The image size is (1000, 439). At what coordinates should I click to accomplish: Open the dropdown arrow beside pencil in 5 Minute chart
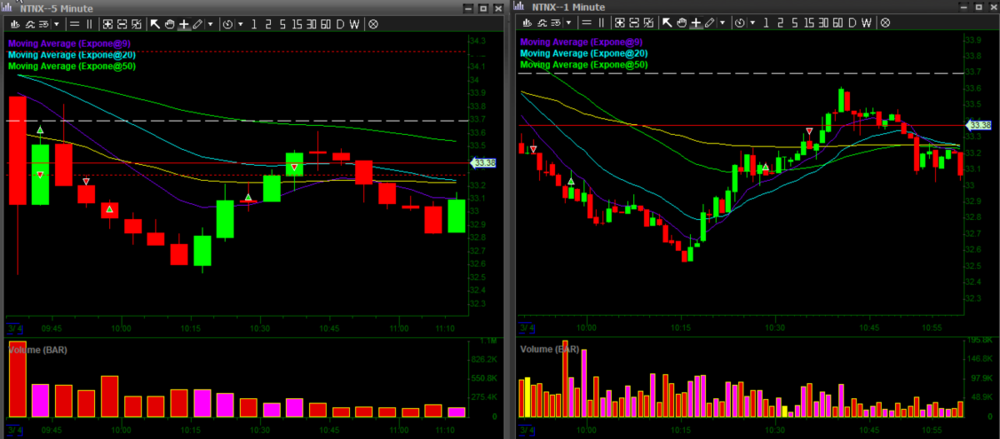pos(209,23)
